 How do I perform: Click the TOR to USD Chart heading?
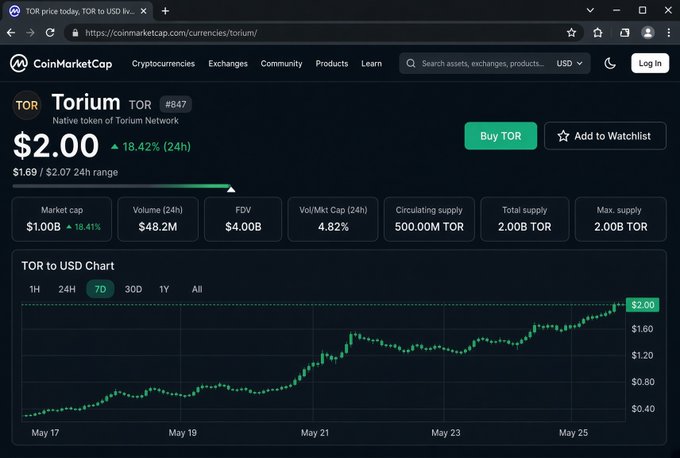coord(68,266)
